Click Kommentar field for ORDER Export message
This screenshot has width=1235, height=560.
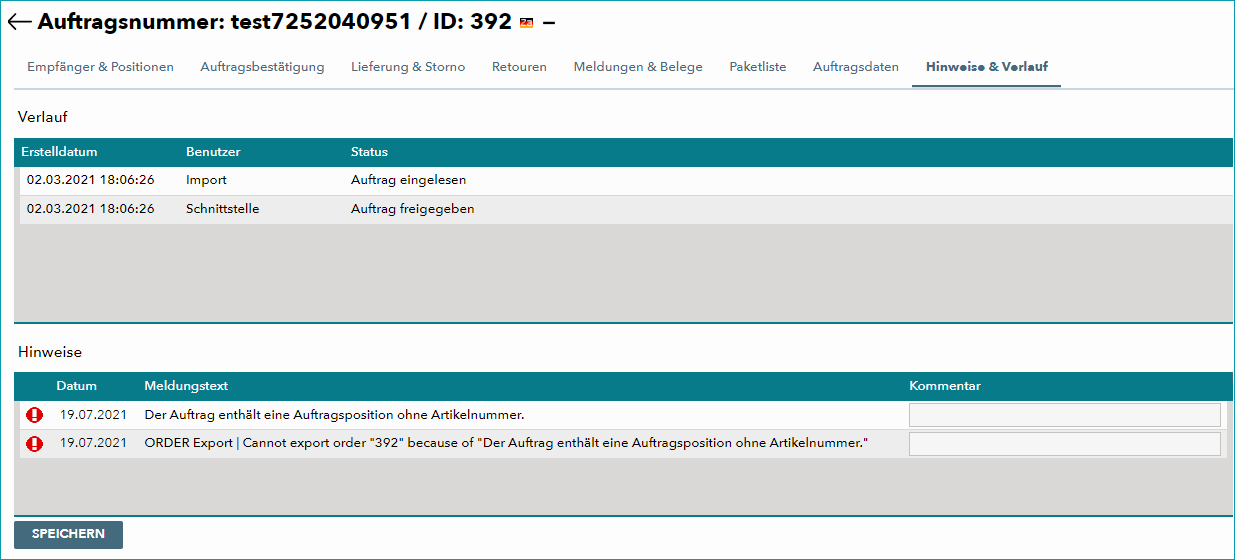point(1064,444)
